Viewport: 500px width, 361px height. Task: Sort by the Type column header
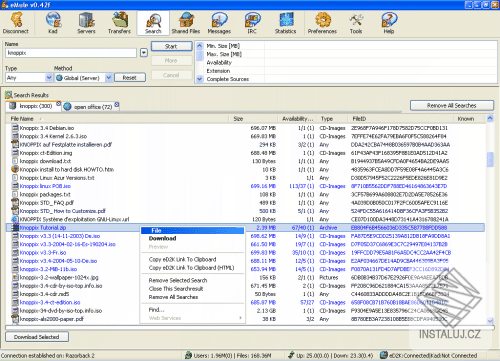coord(333,119)
